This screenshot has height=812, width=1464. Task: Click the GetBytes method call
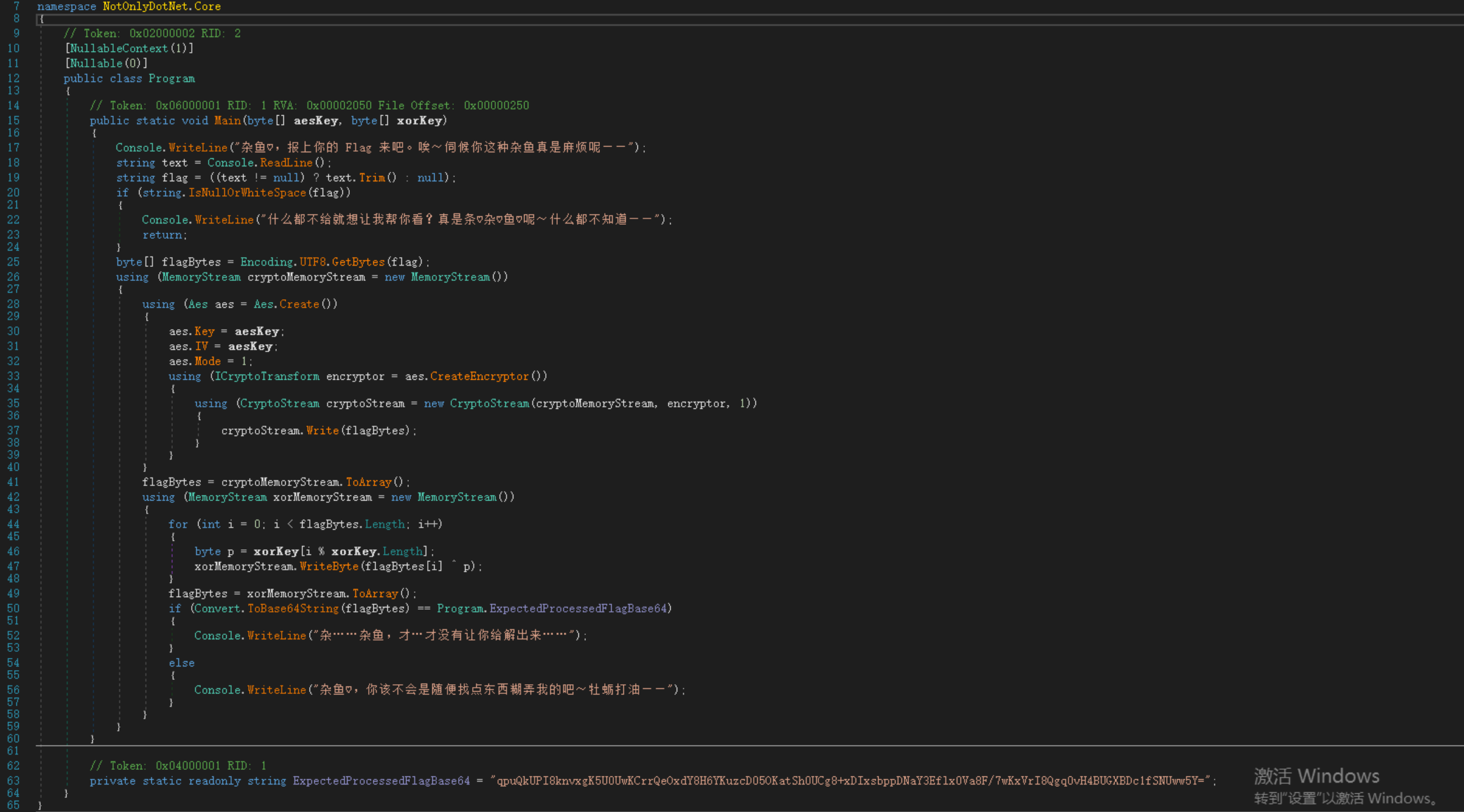click(x=358, y=262)
